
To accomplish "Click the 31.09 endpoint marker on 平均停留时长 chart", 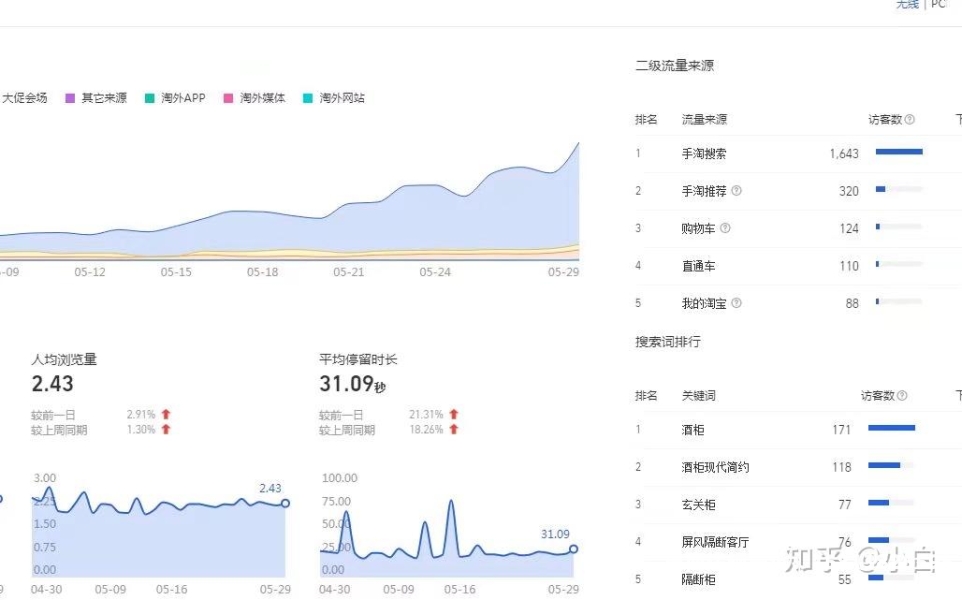I will pyautogui.click(x=573, y=549).
